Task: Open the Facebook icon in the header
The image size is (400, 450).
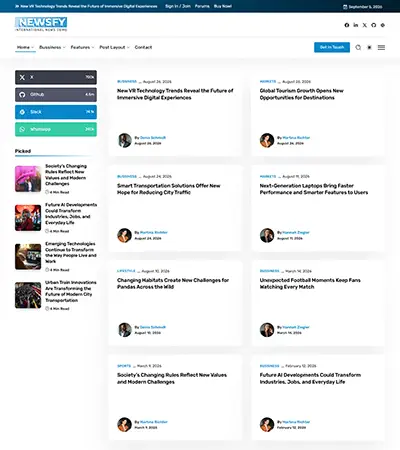Action: click(x=347, y=25)
